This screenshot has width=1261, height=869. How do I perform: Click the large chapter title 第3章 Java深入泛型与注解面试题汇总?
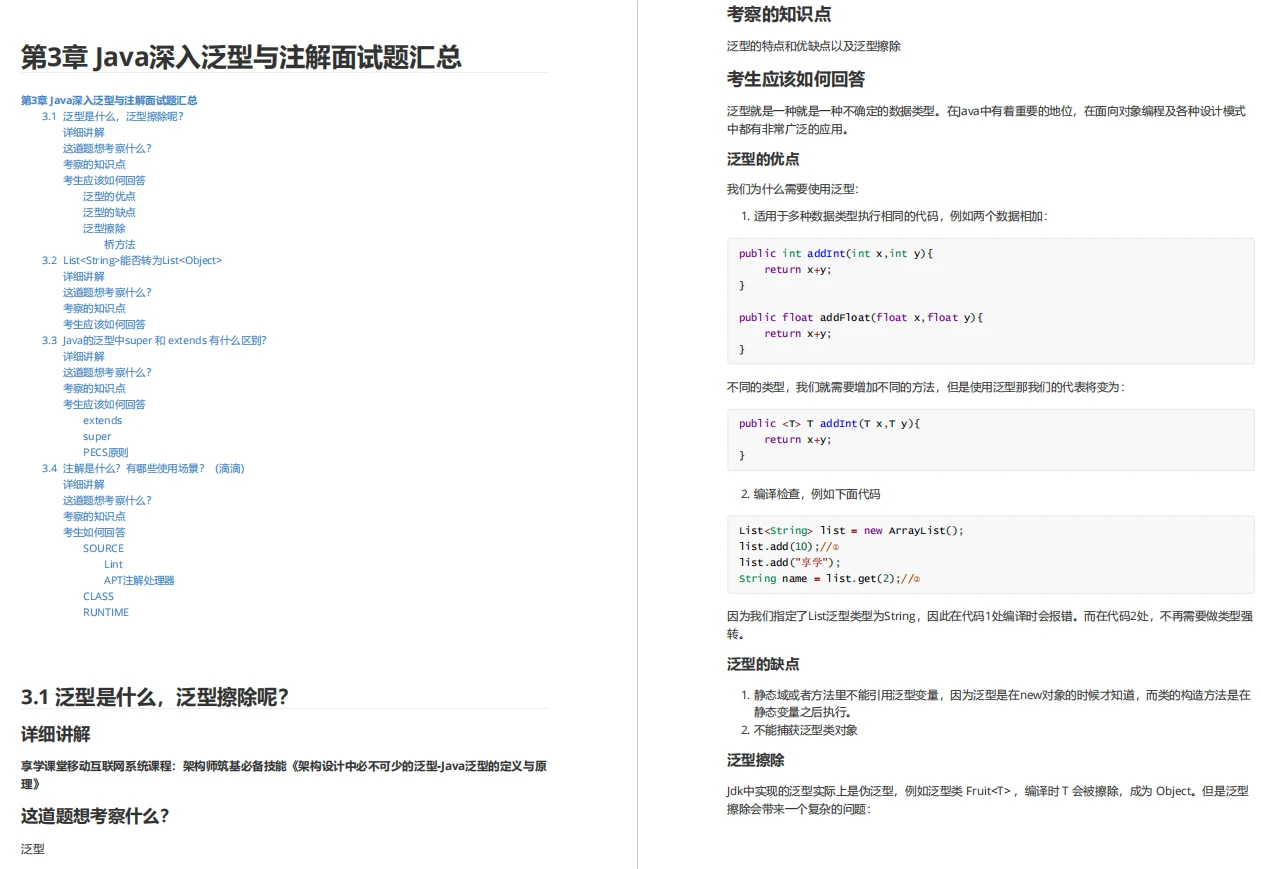tap(241, 57)
